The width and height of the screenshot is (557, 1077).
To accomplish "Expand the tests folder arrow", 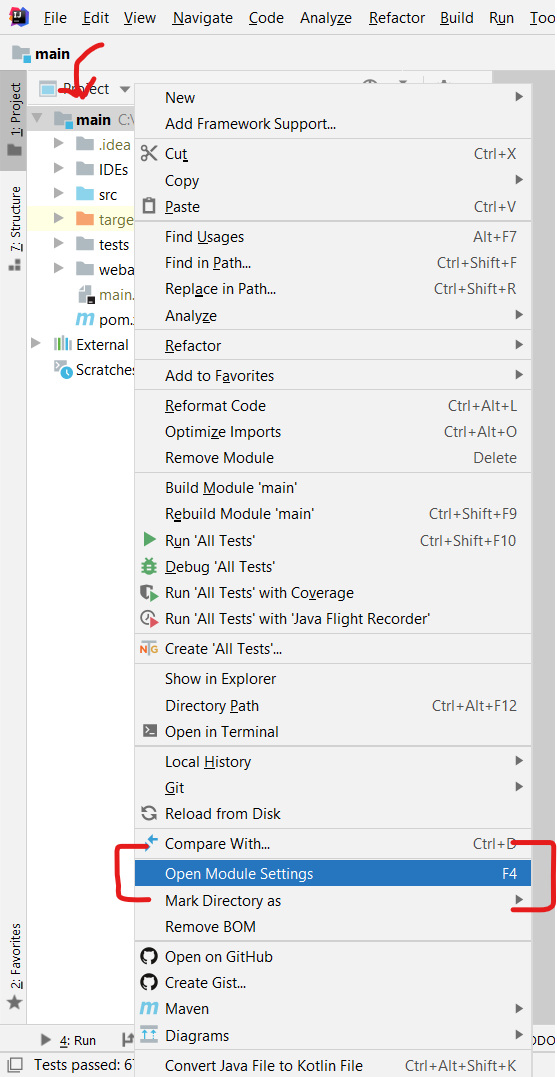I will point(58,244).
